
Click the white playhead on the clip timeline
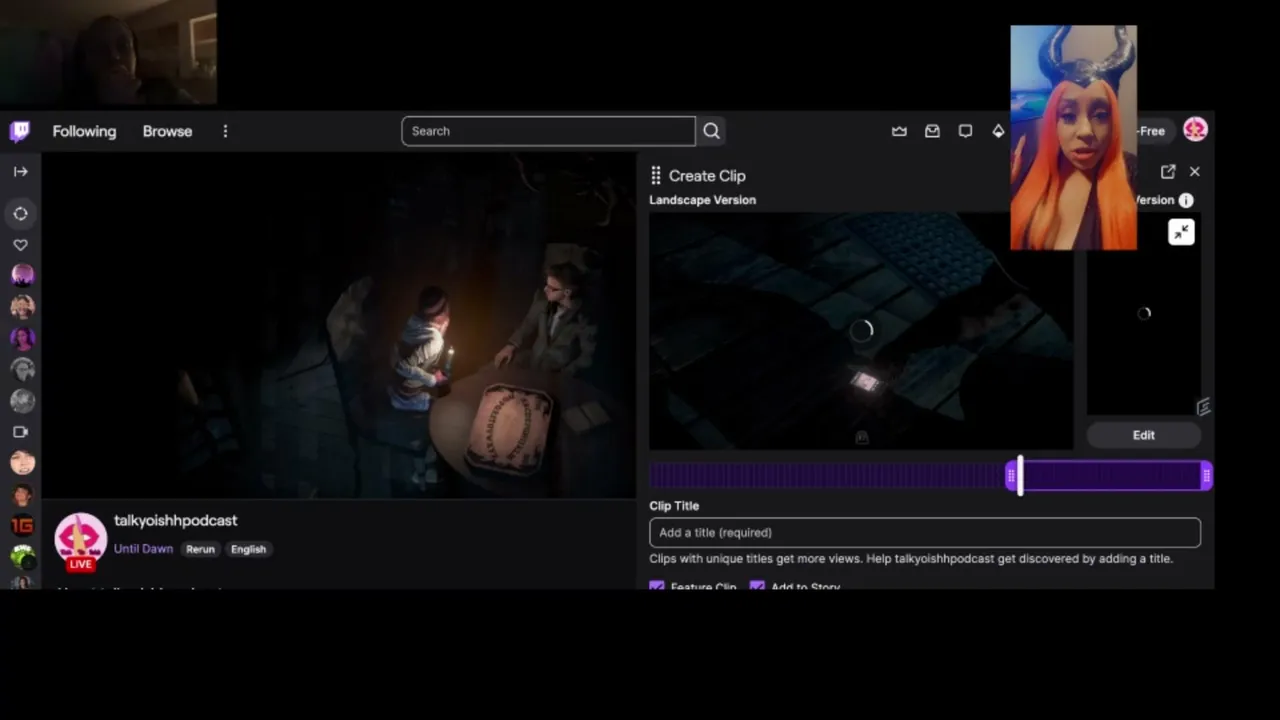pyautogui.click(x=1020, y=476)
